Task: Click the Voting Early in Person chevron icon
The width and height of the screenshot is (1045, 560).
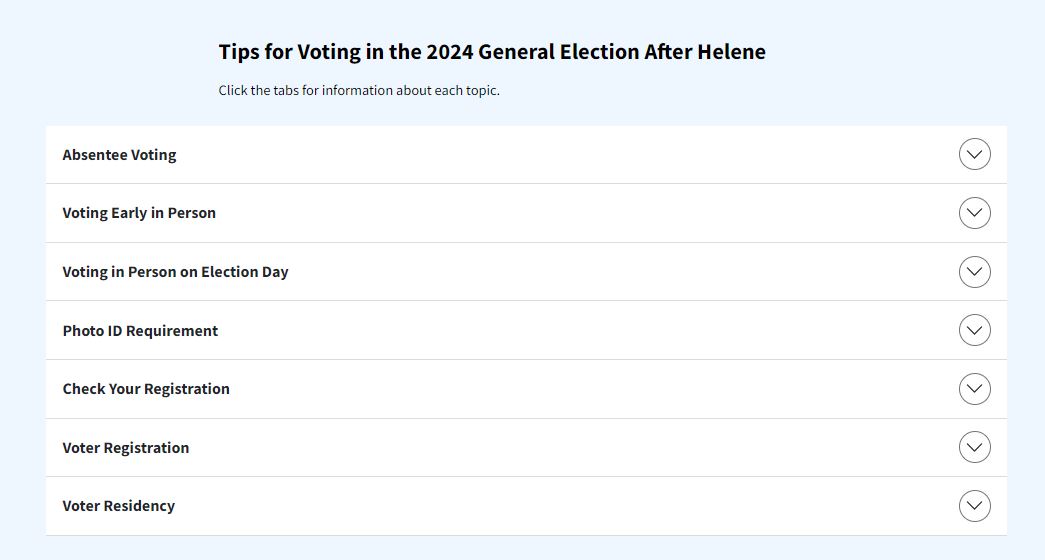Action: click(974, 213)
